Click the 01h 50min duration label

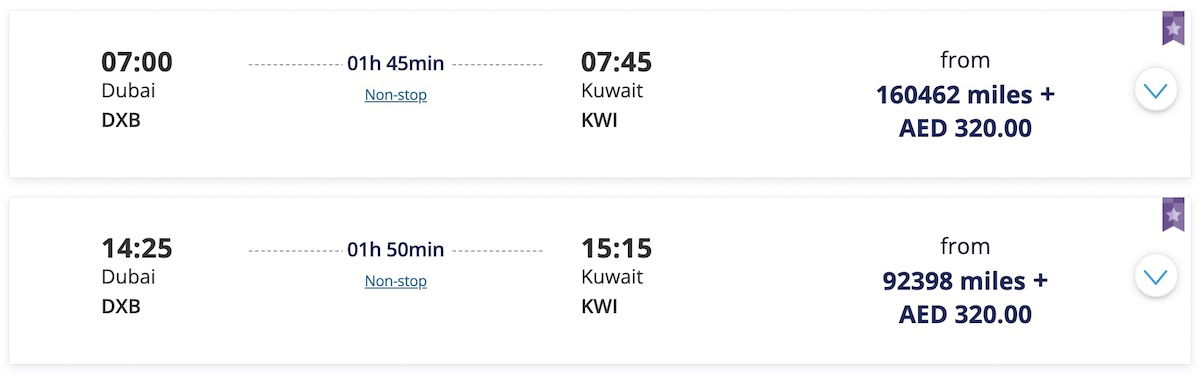tap(396, 250)
